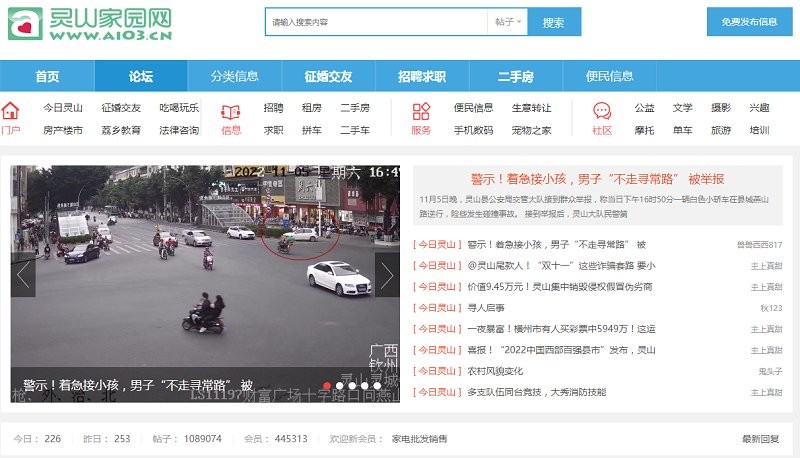The height and width of the screenshot is (458, 800).
Task: Click the search content input field
Action: click(x=377, y=22)
